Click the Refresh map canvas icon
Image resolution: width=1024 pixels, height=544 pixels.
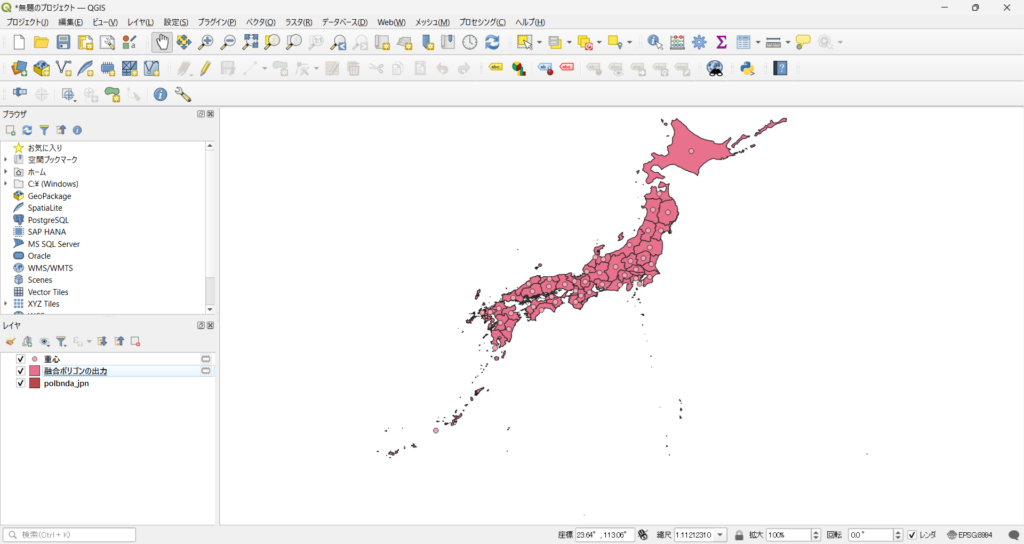click(x=492, y=42)
